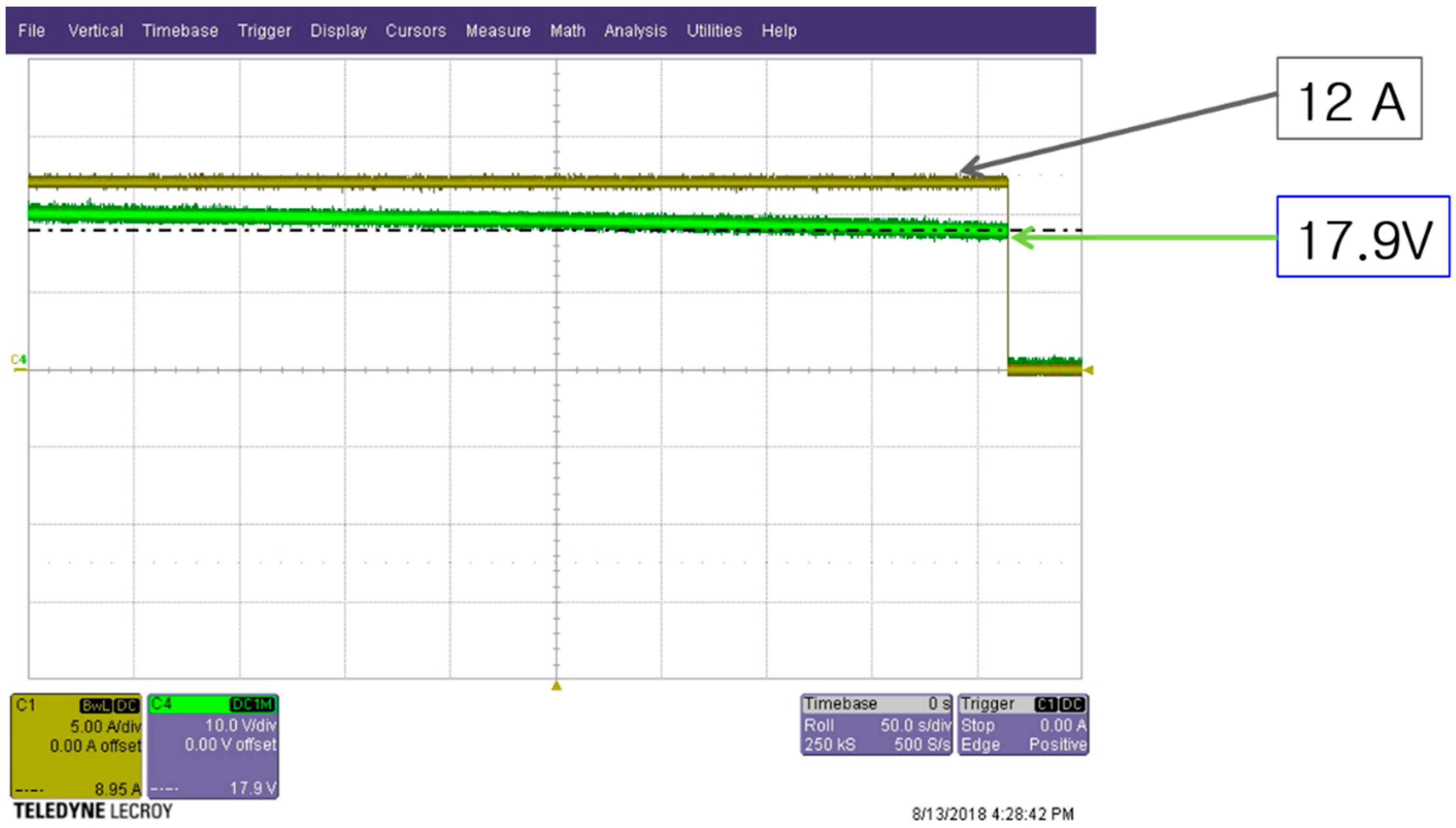Open the Timebase menu
Image resolution: width=1456 pixels, height=828 pixels.
tap(180, 31)
